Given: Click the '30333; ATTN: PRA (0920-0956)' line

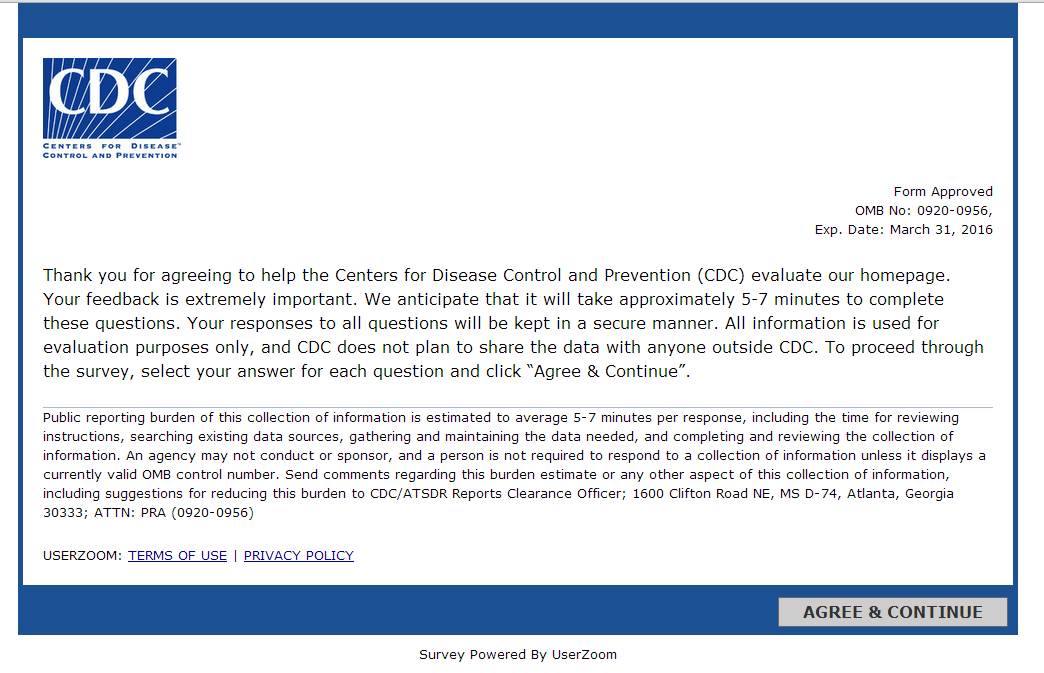Looking at the screenshot, I should (x=148, y=513).
